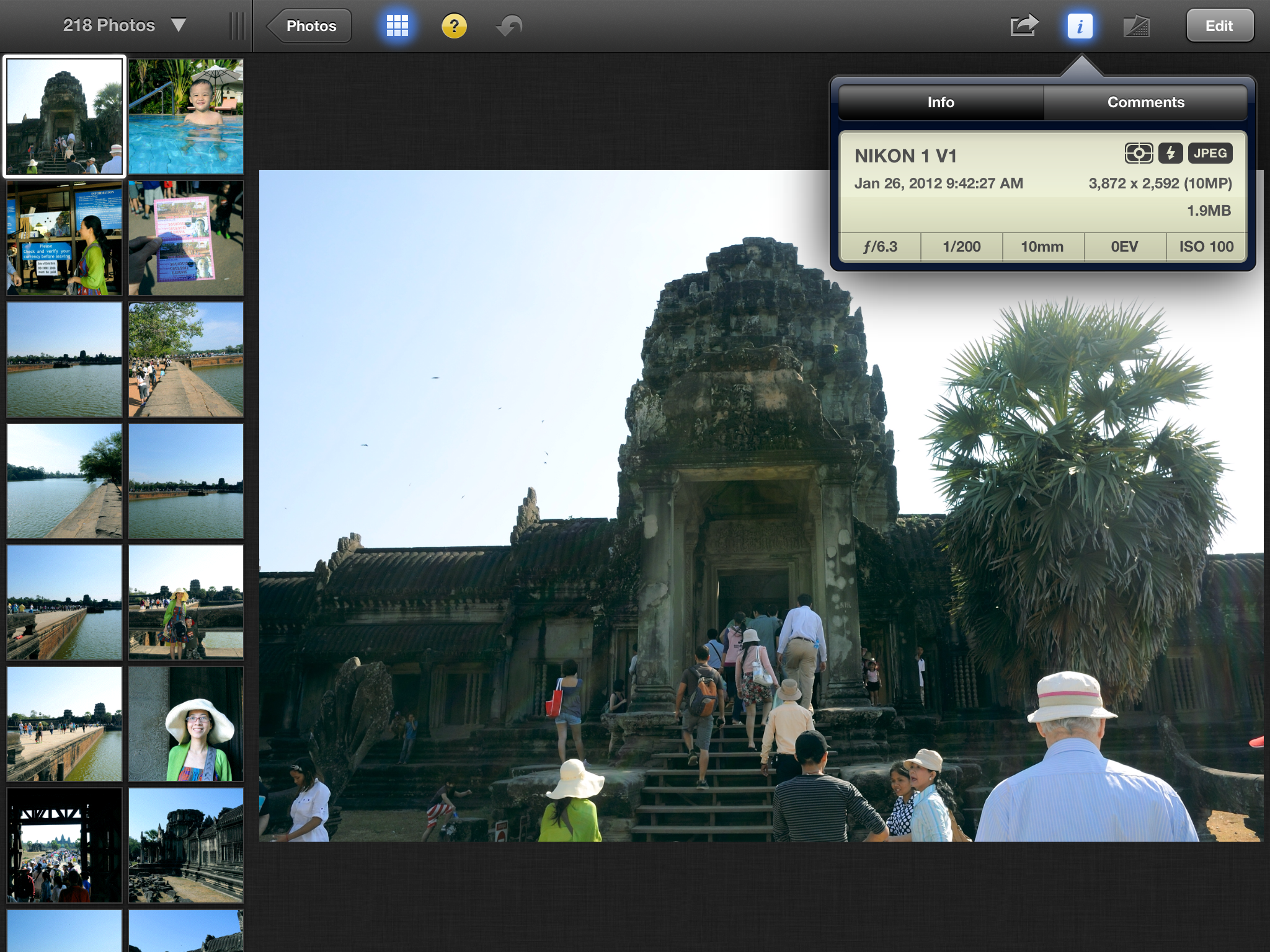The image size is (1270, 952).
Task: Select the woman in white hat thumbnail
Action: coord(186,723)
